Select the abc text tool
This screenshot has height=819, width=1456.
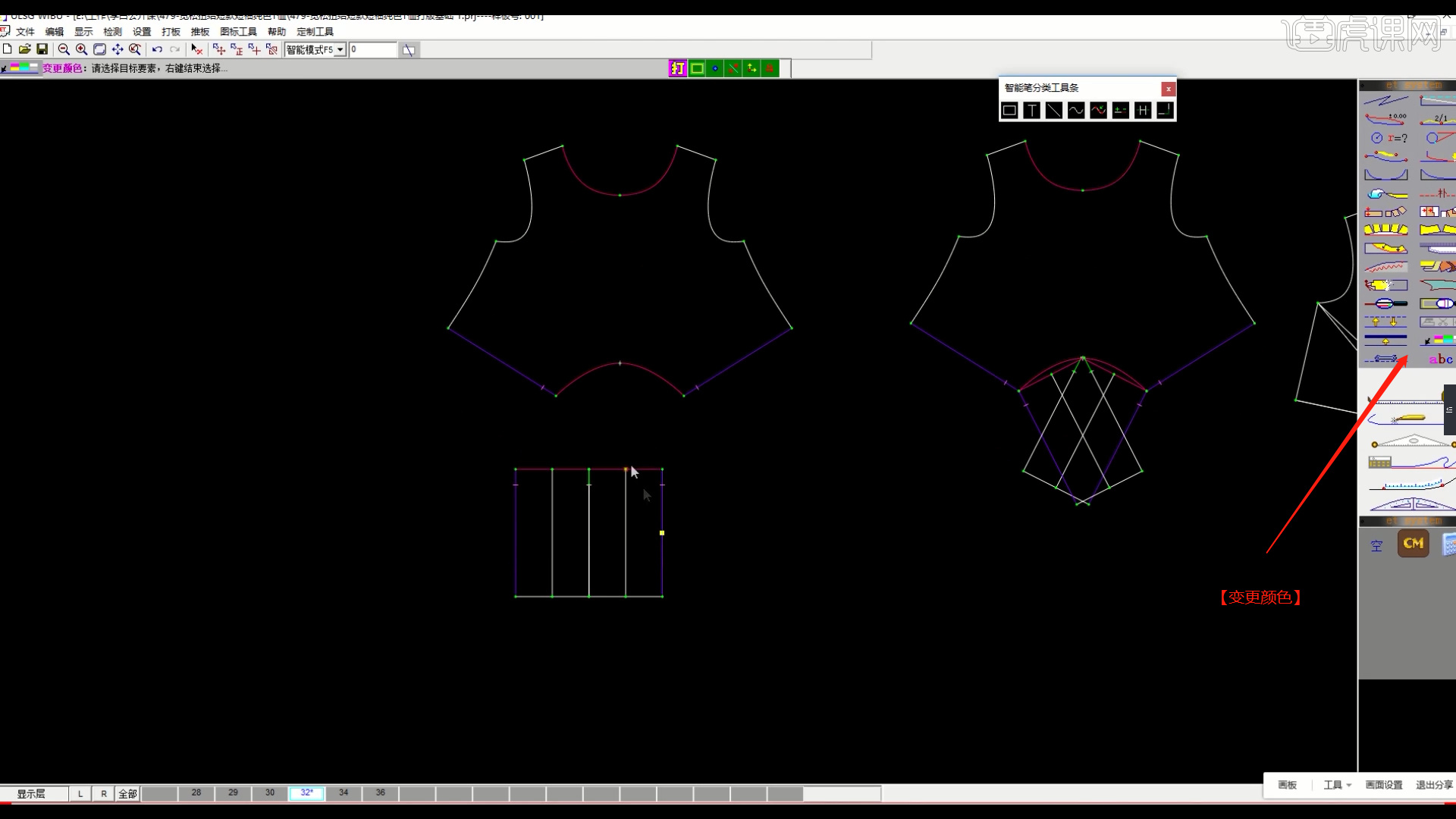coord(1440,359)
